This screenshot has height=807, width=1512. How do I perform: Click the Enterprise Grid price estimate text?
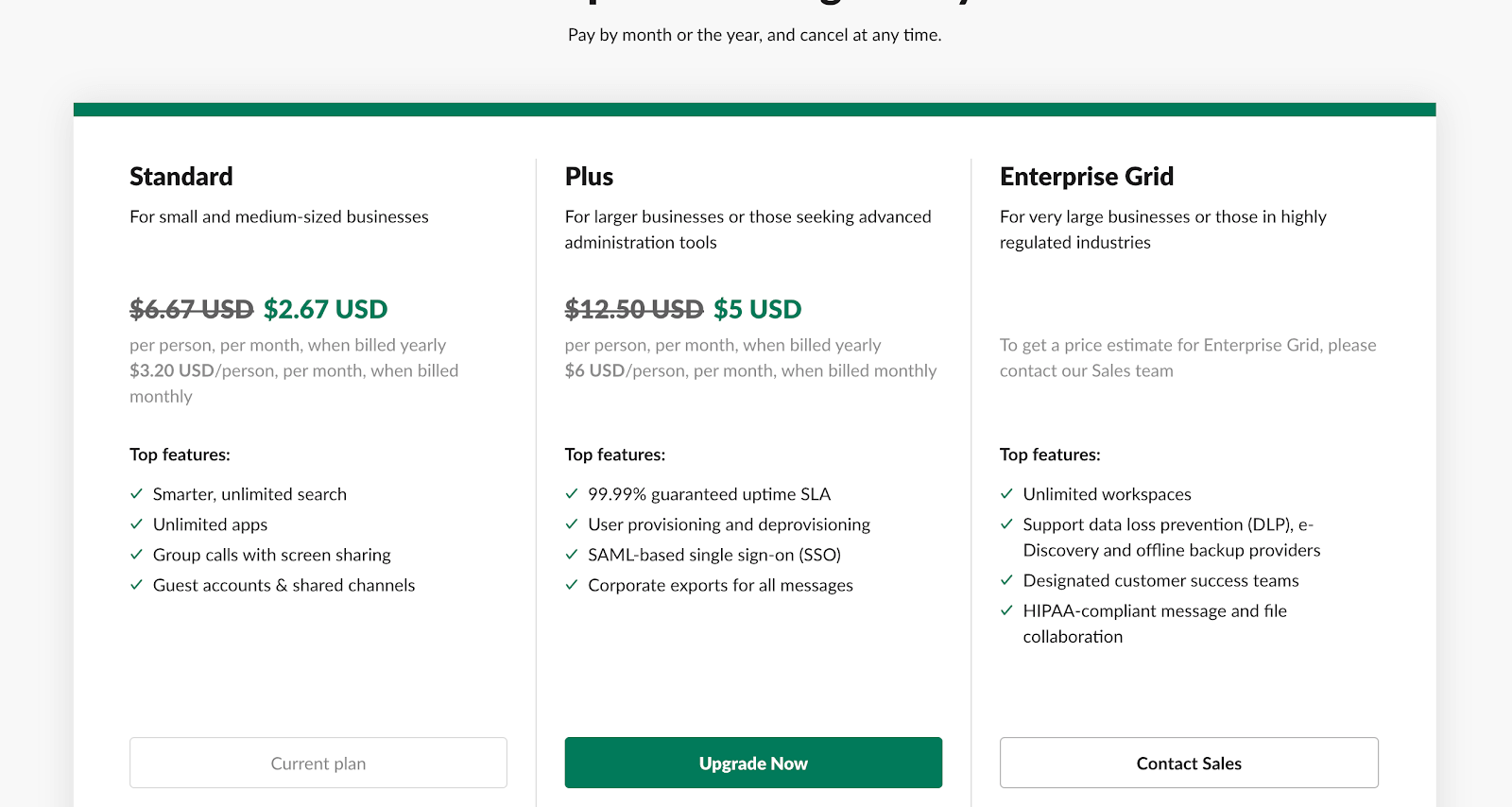tap(1188, 358)
